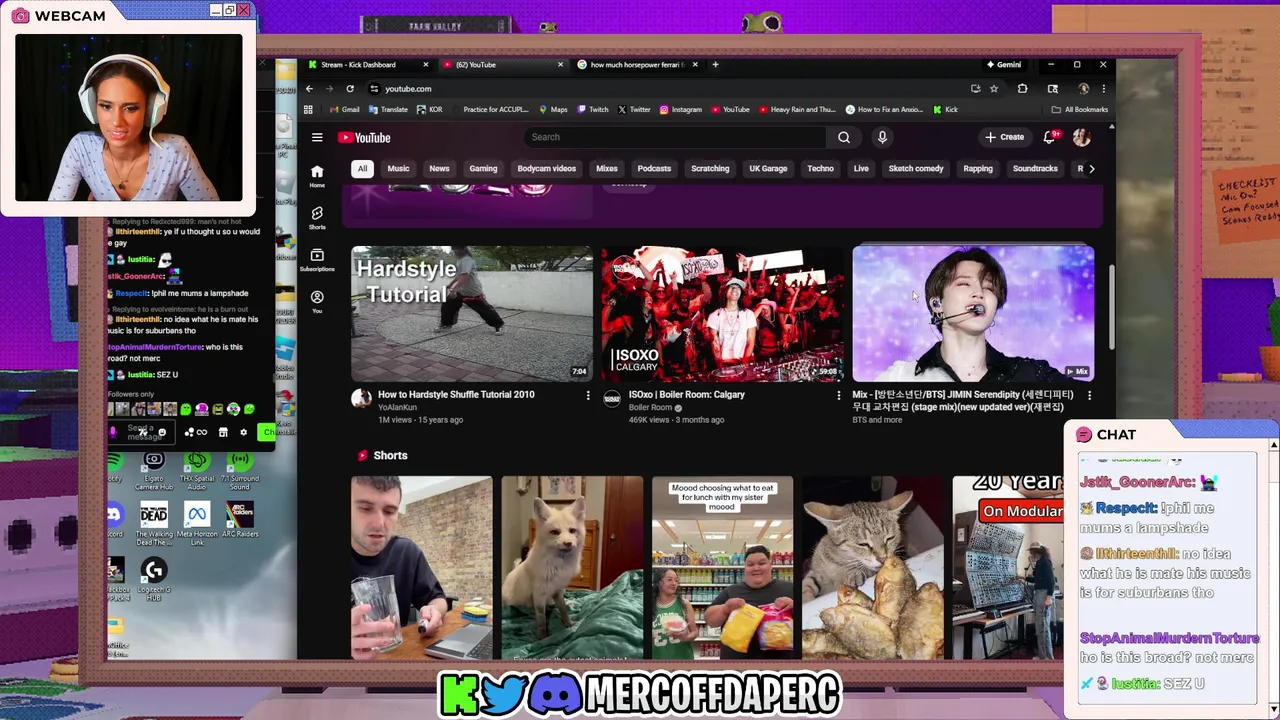Select the All filter chip
This screenshot has height=720, width=1280.
[x=362, y=168]
